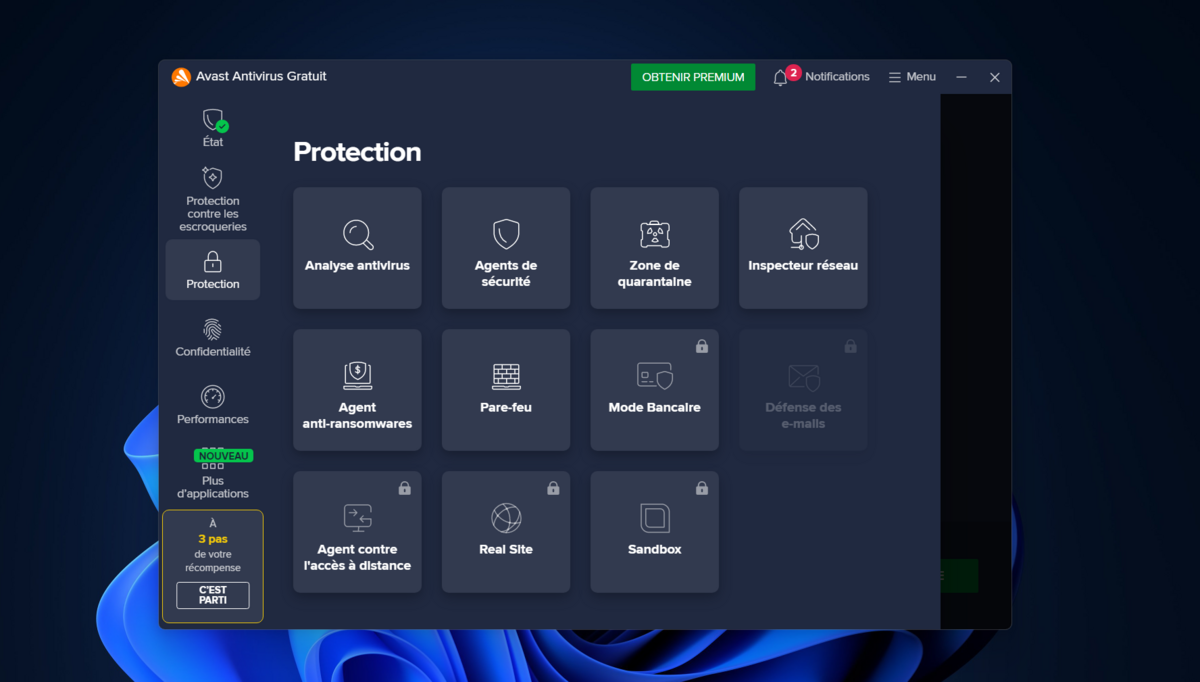The image size is (1200, 682).
Task: Click the lock badge on Mode Bancaire
Action: click(702, 346)
